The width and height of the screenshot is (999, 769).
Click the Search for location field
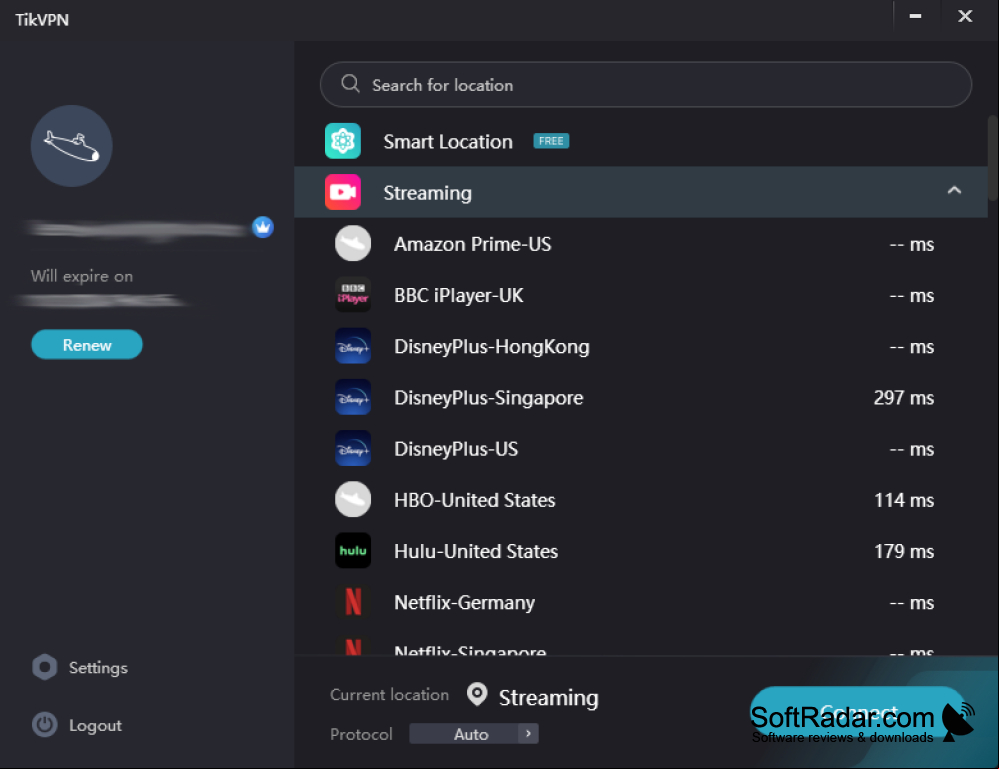click(x=645, y=84)
